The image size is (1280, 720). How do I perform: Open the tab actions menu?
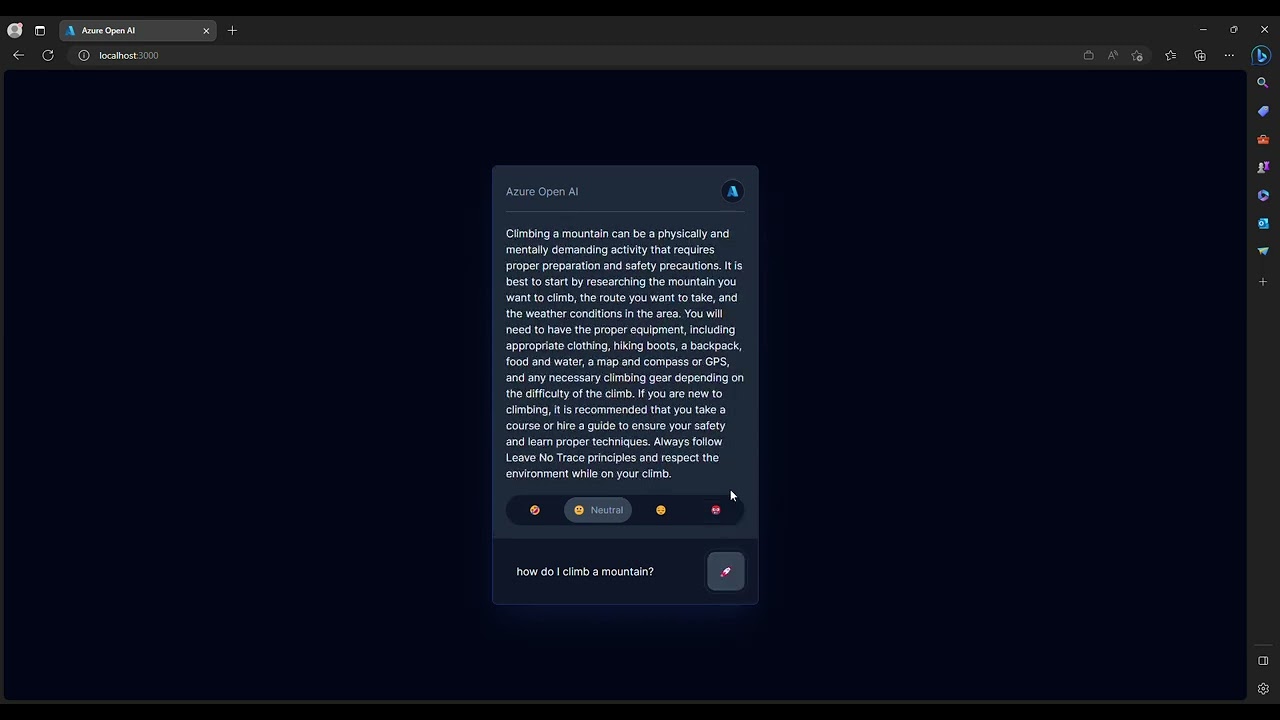pyautogui.click(x=40, y=30)
